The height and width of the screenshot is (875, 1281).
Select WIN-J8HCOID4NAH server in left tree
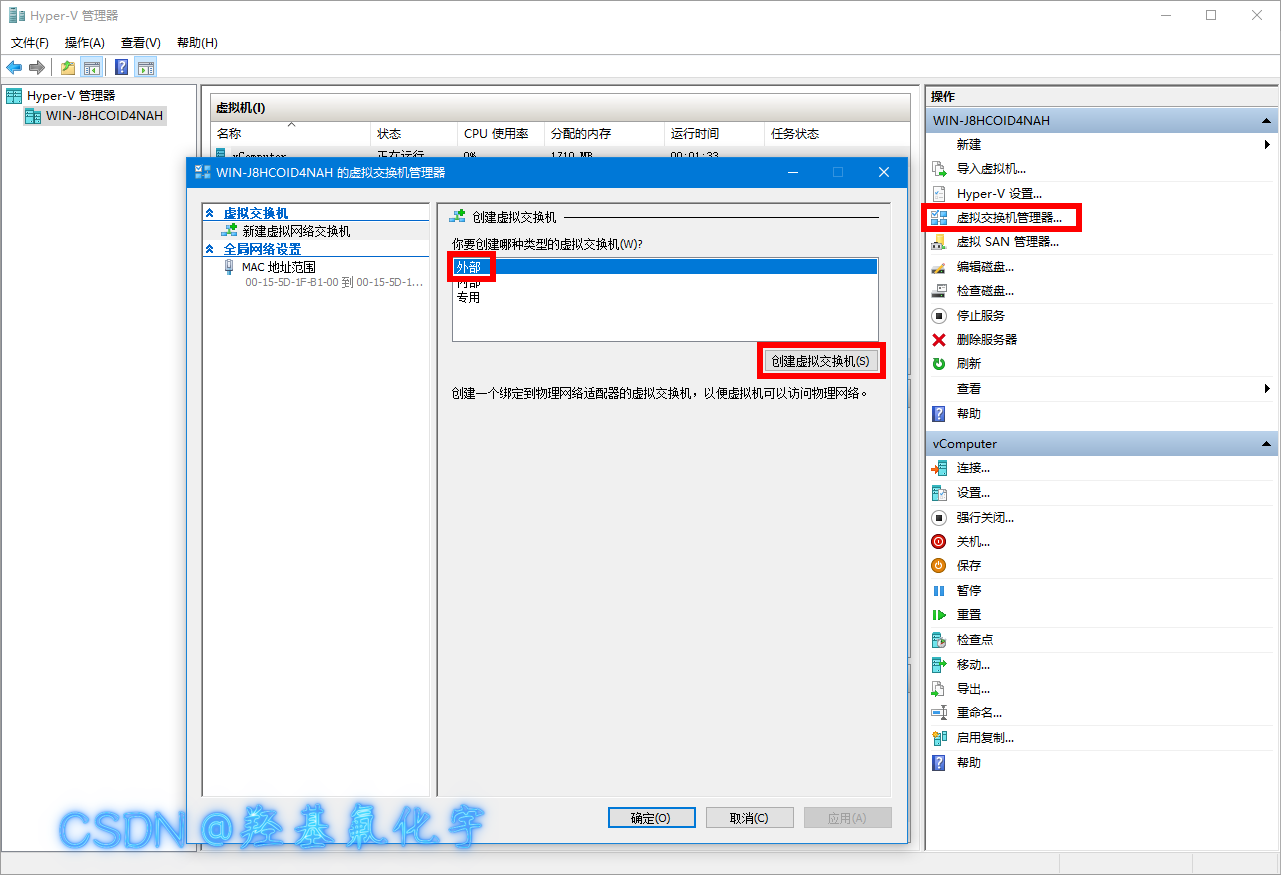point(104,116)
